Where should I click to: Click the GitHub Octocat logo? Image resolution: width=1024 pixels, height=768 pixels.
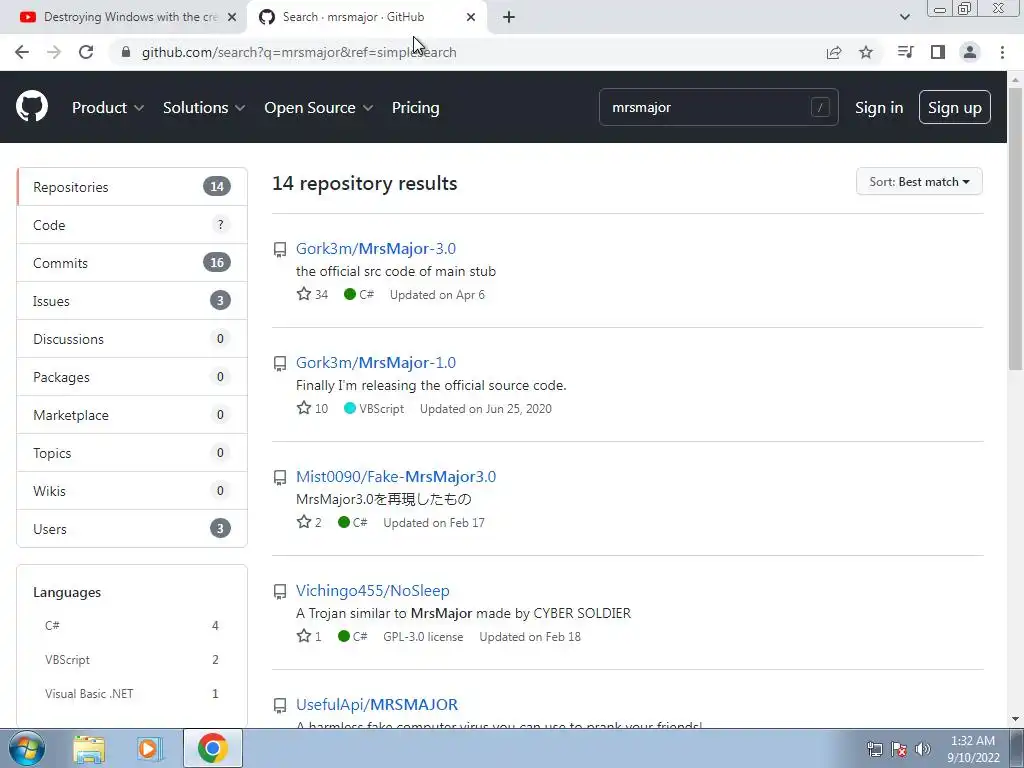pyautogui.click(x=32, y=107)
